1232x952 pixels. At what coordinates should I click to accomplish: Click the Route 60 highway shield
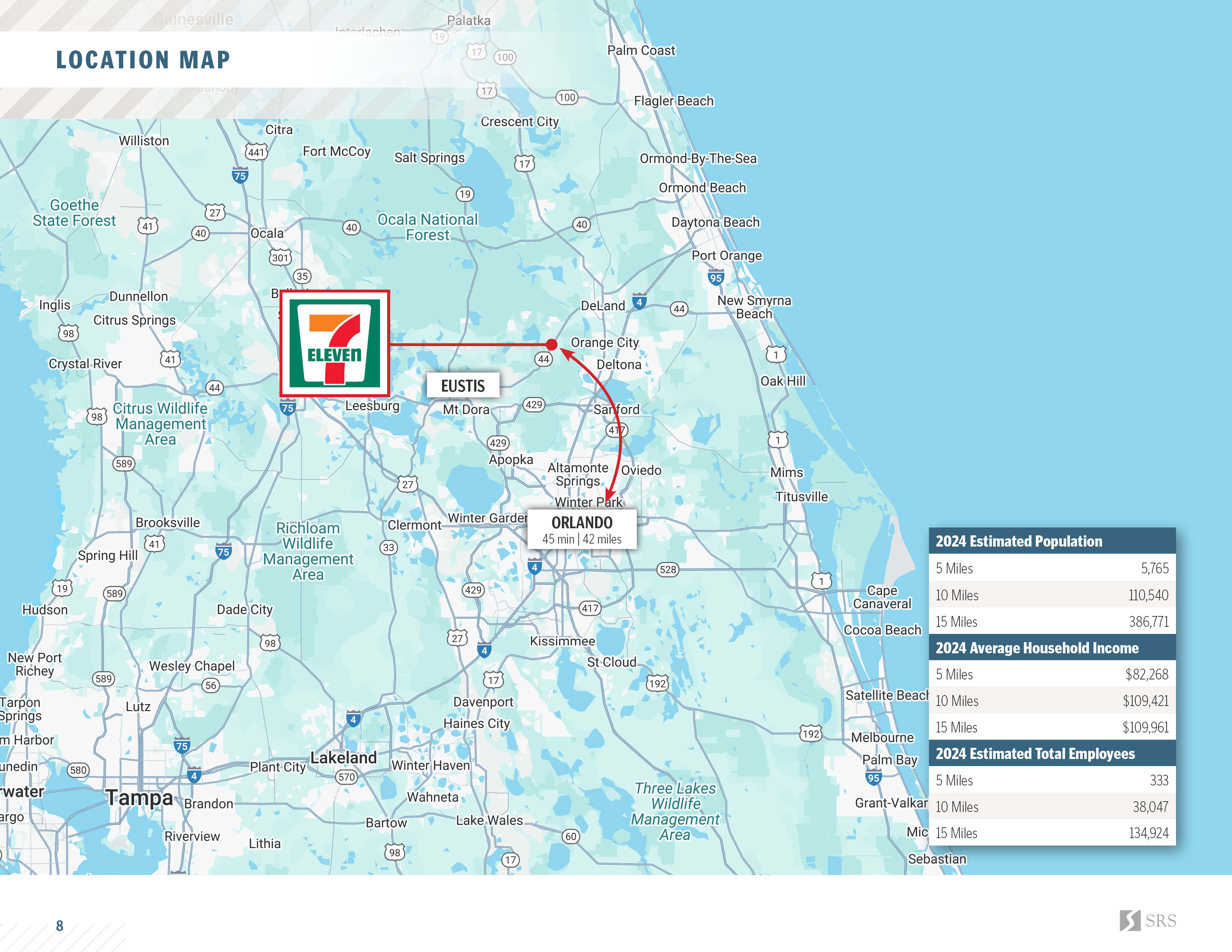(x=570, y=836)
